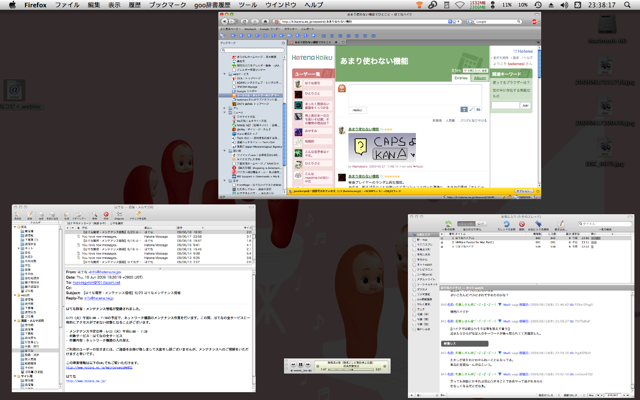Select the message dated 09/06/17 23:58
The height and width of the screenshot is (400, 640).
point(159,236)
